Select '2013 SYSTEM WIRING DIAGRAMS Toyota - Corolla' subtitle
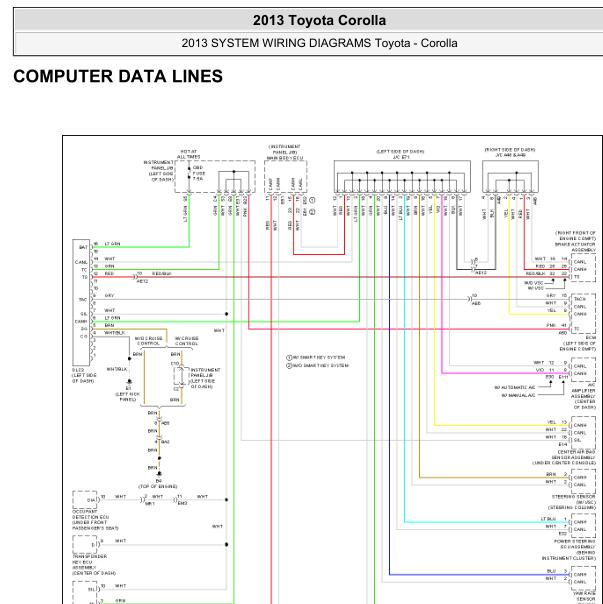Image resolution: width=603 pixels, height=604 pixels. coord(319,43)
